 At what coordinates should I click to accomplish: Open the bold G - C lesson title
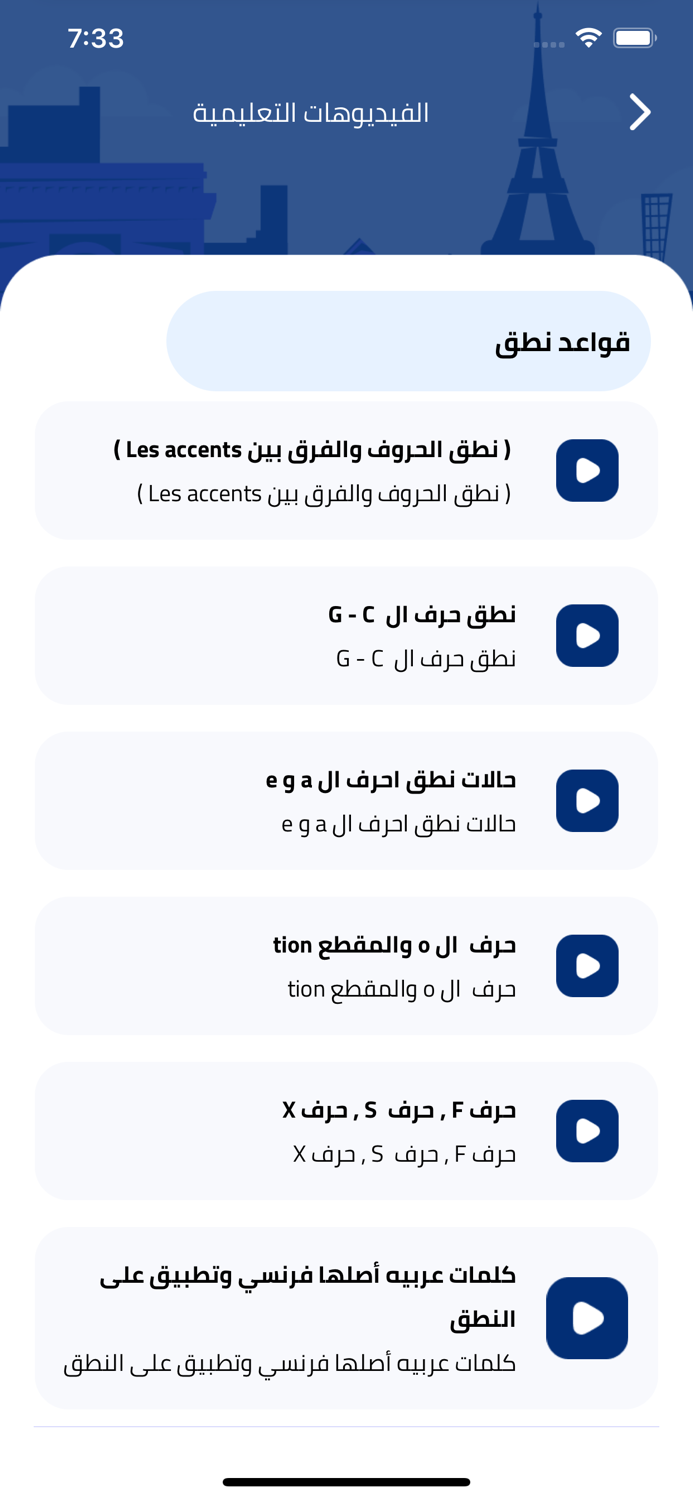tap(421, 614)
